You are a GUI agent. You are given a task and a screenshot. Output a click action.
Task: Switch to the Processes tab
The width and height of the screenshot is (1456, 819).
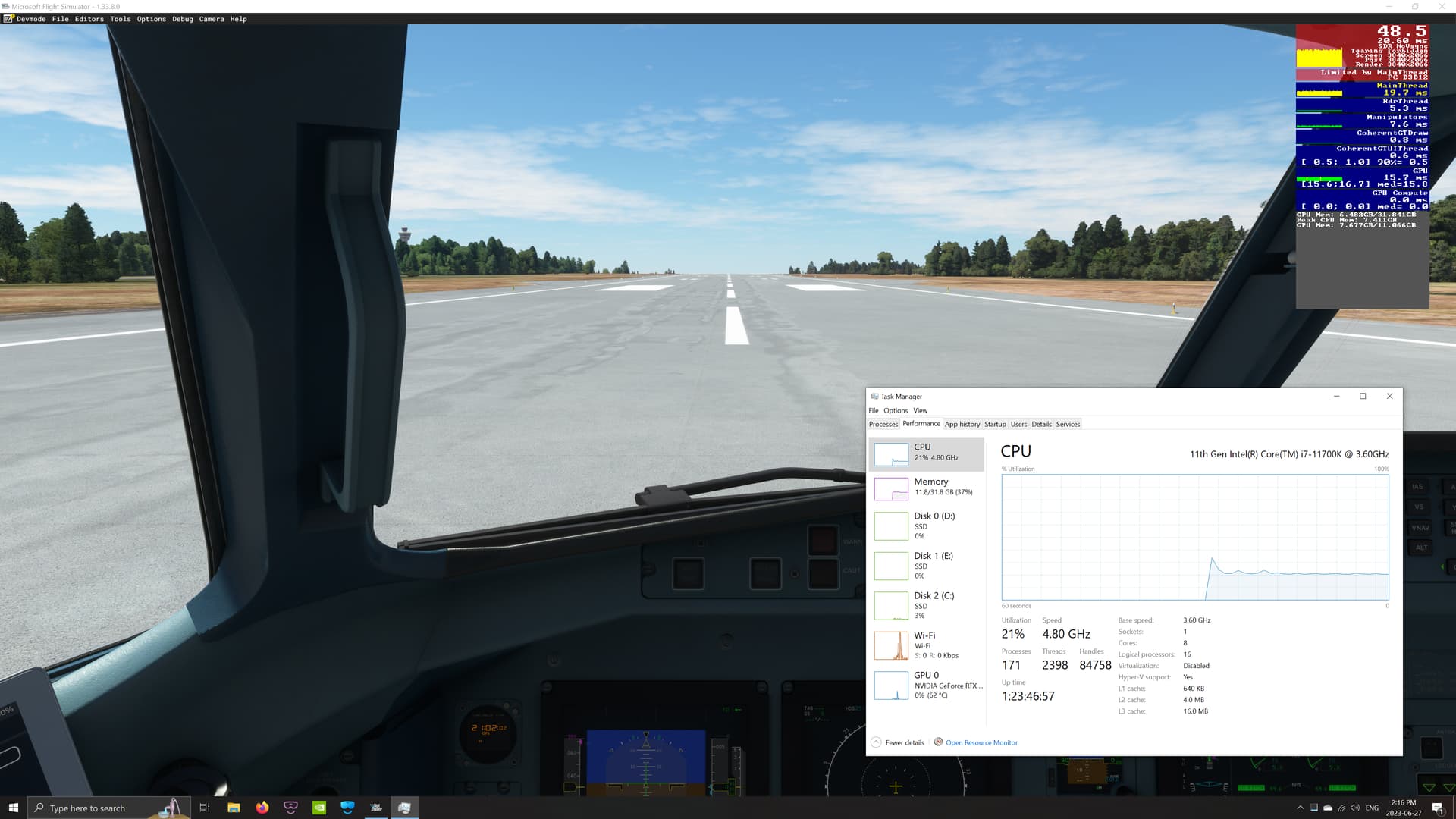[883, 424]
